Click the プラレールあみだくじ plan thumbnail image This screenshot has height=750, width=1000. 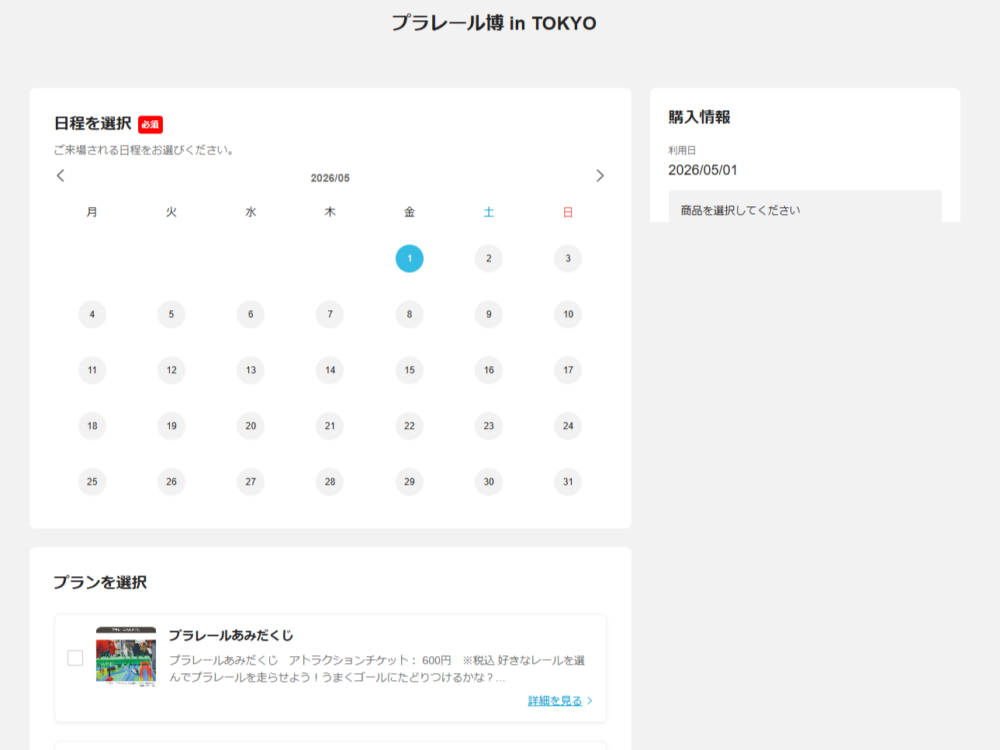coord(126,656)
